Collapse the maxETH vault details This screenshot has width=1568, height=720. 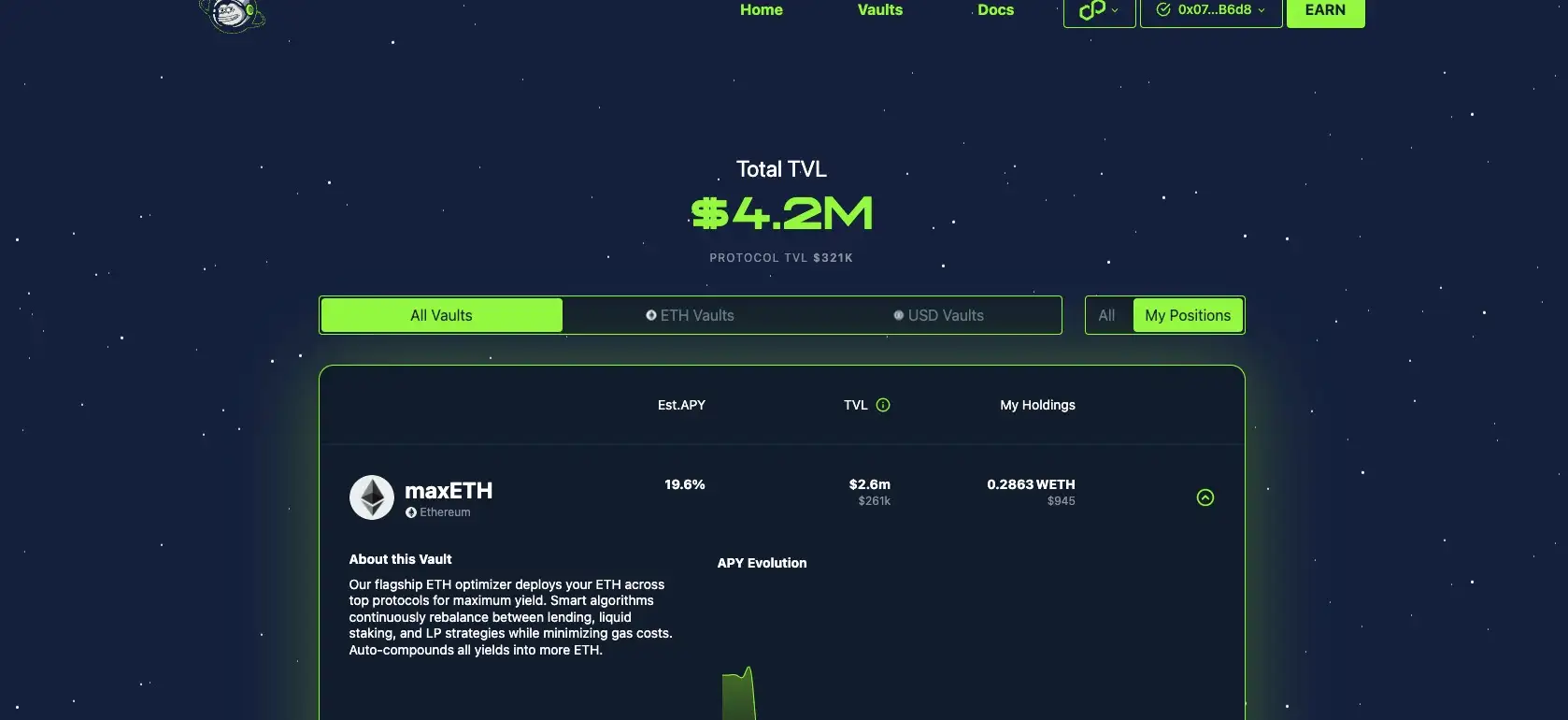coord(1205,497)
